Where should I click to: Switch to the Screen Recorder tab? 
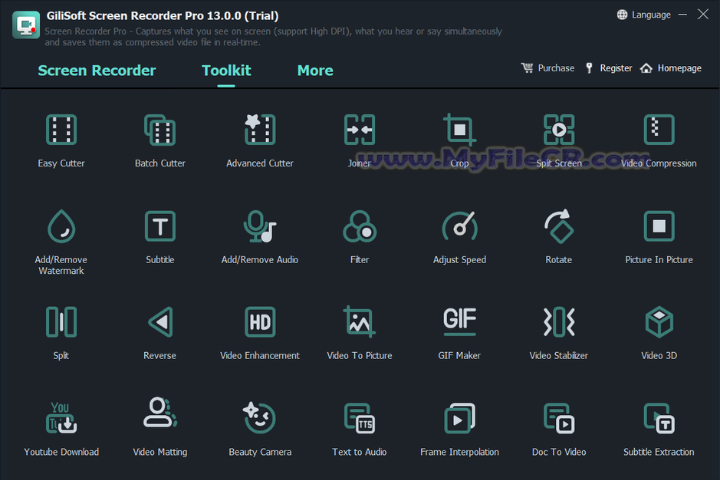pos(97,70)
